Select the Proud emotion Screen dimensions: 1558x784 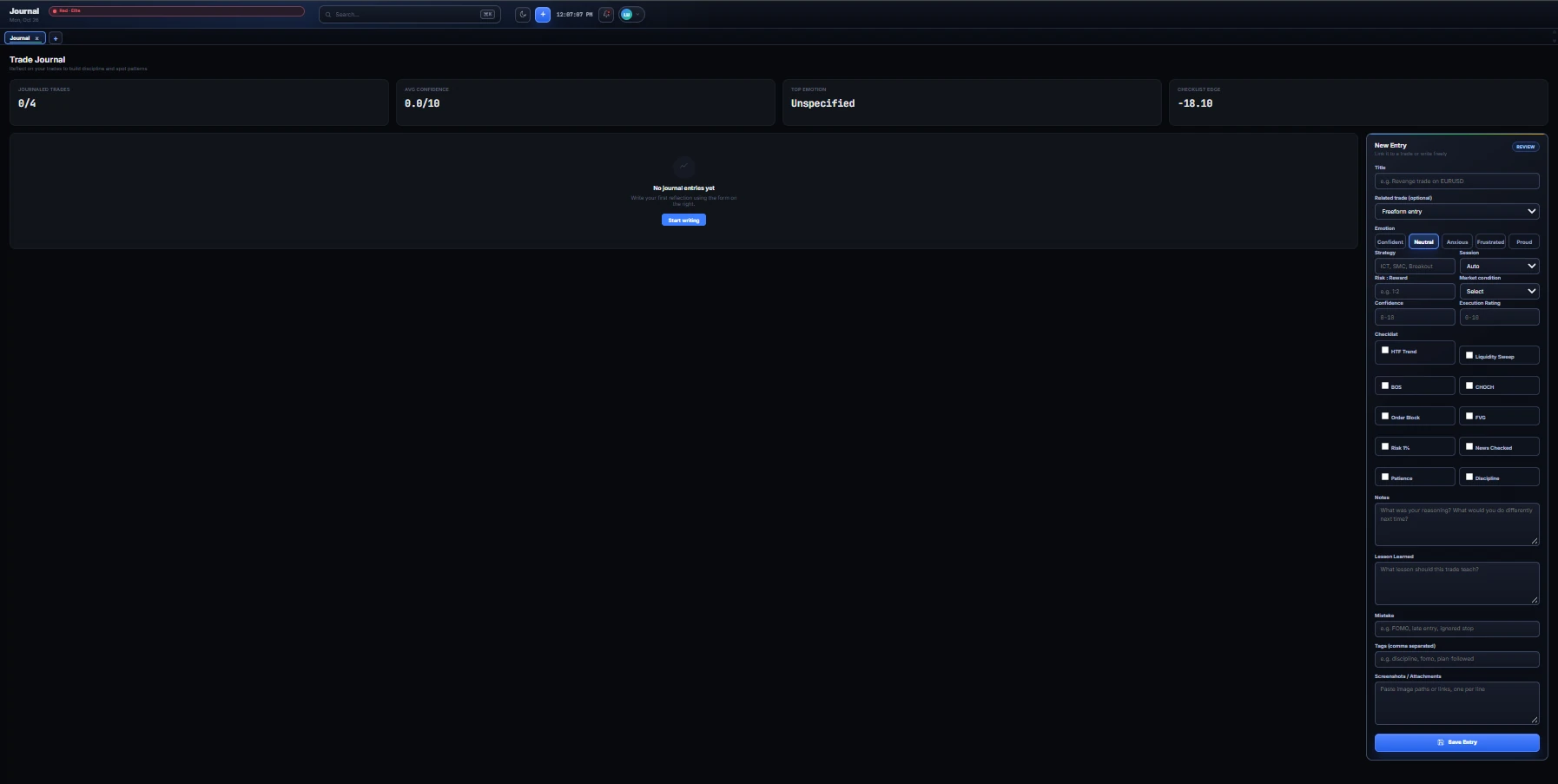click(1524, 242)
